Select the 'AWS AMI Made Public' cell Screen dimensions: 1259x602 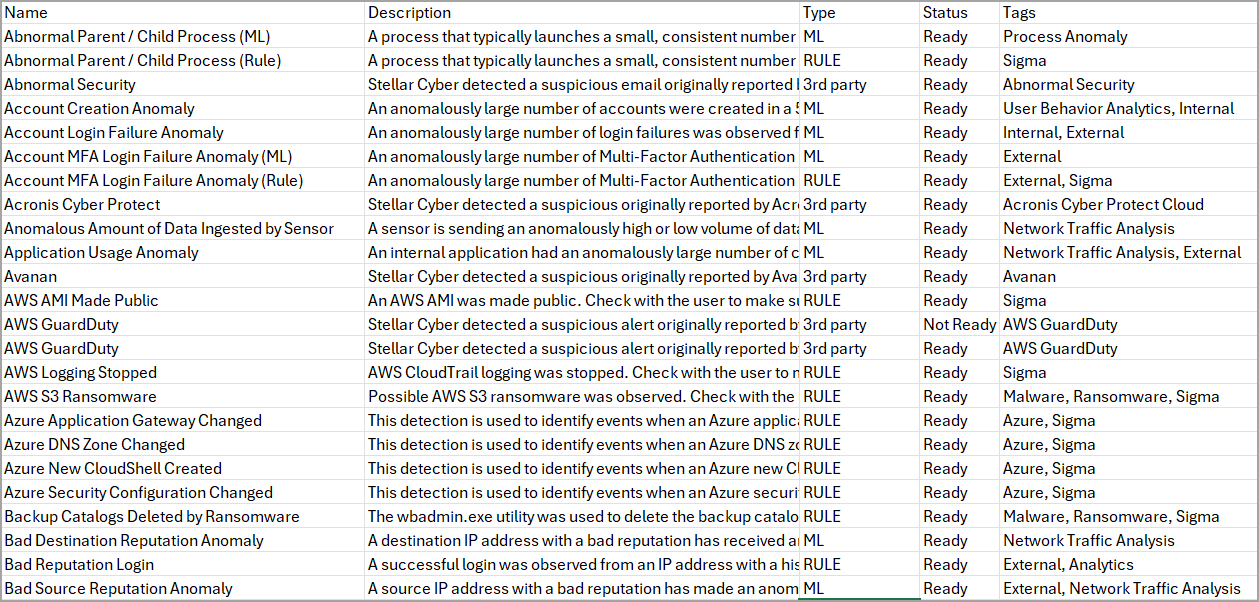click(182, 300)
